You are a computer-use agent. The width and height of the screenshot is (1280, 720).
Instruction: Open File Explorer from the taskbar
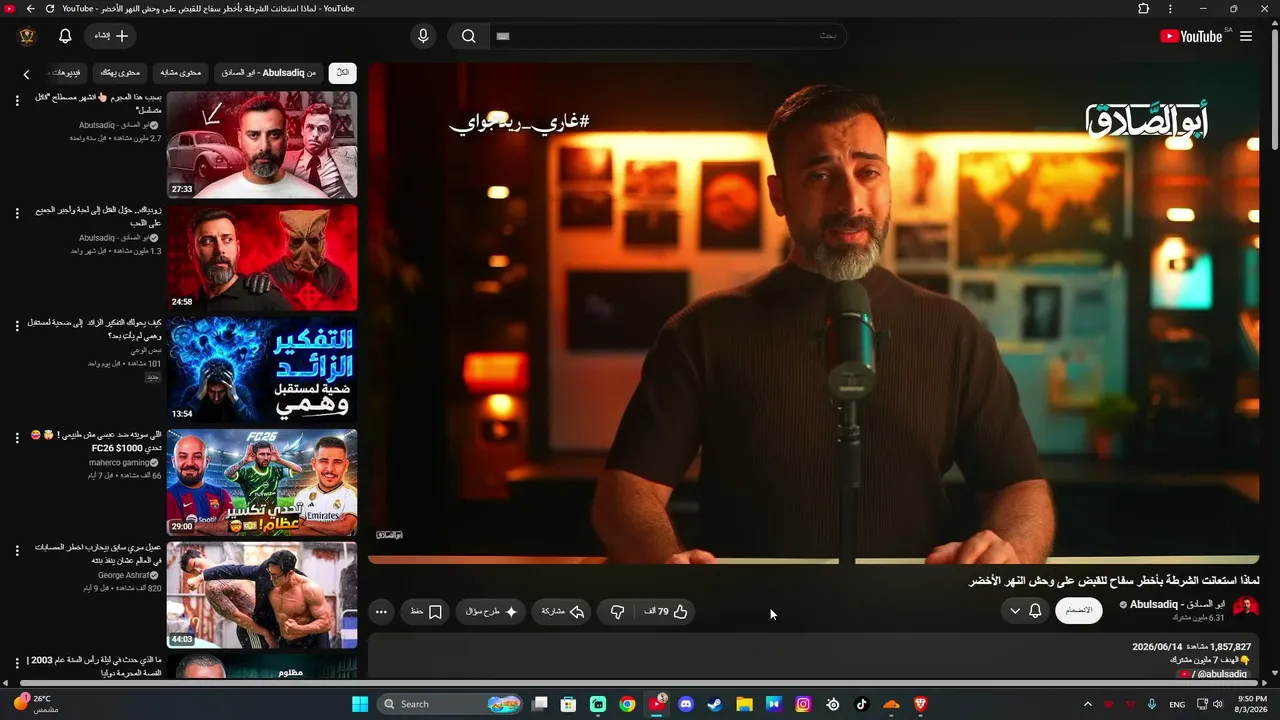click(x=744, y=704)
